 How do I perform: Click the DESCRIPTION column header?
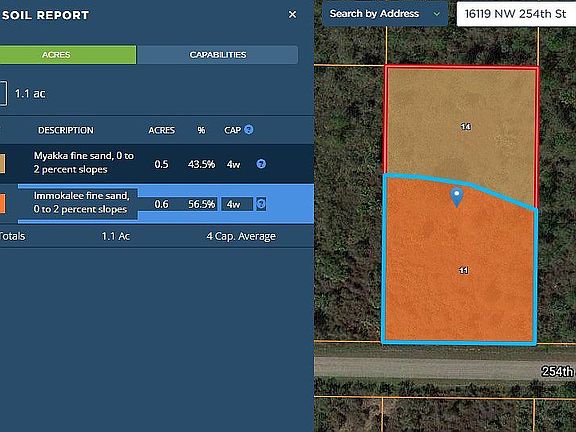coord(66,130)
